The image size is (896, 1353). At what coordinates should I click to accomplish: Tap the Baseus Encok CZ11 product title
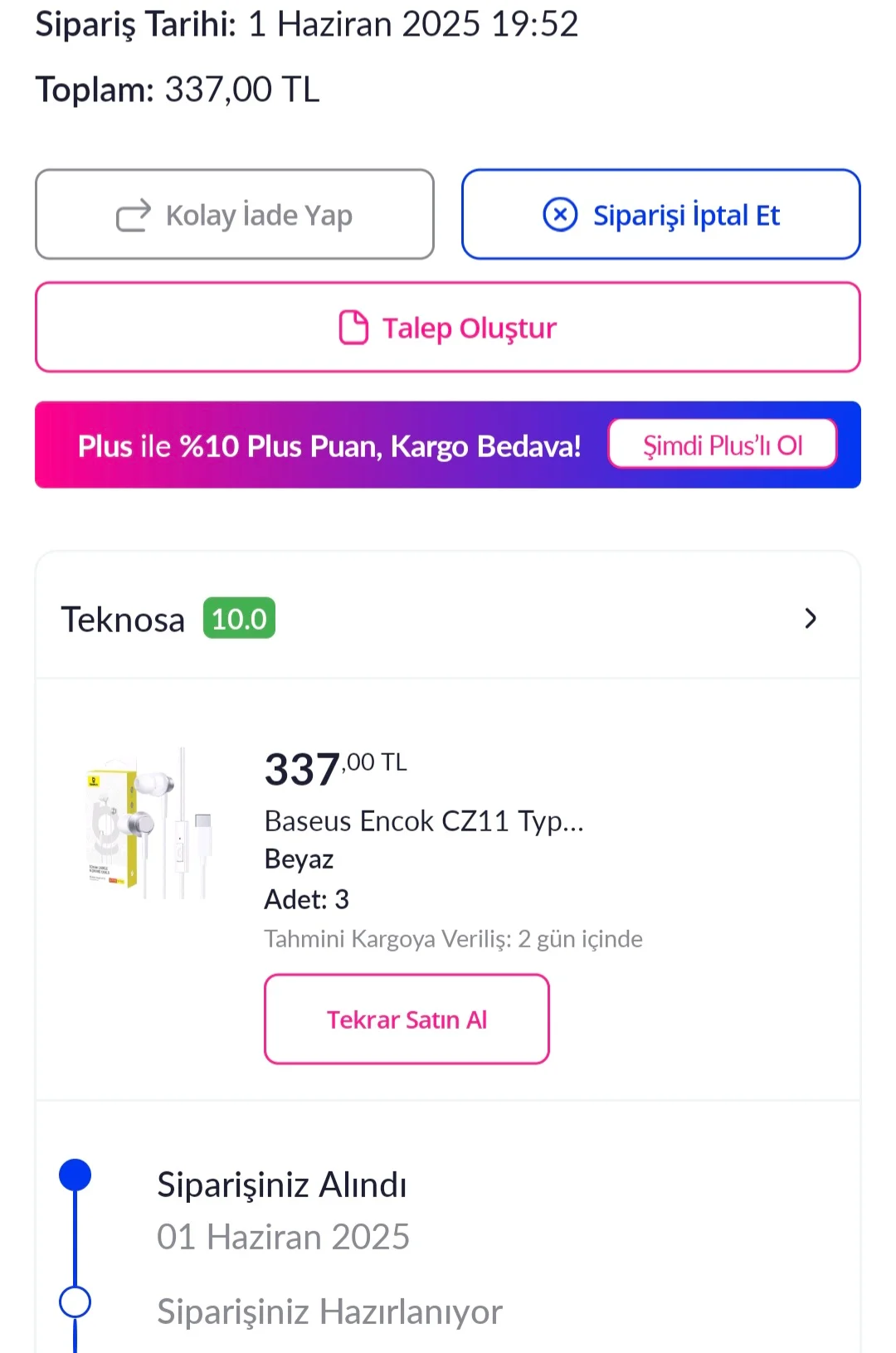point(424,821)
